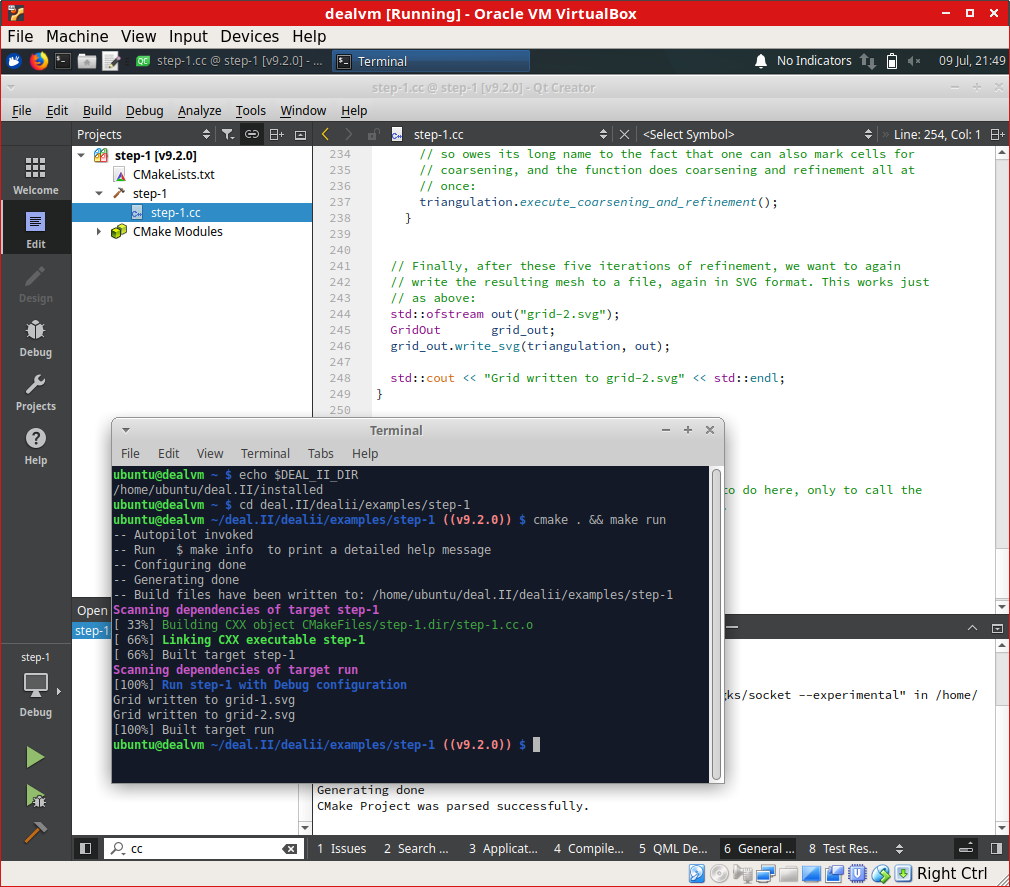The image size is (1010, 887).
Task: Open the output pane selector arrows
Action: click(899, 848)
